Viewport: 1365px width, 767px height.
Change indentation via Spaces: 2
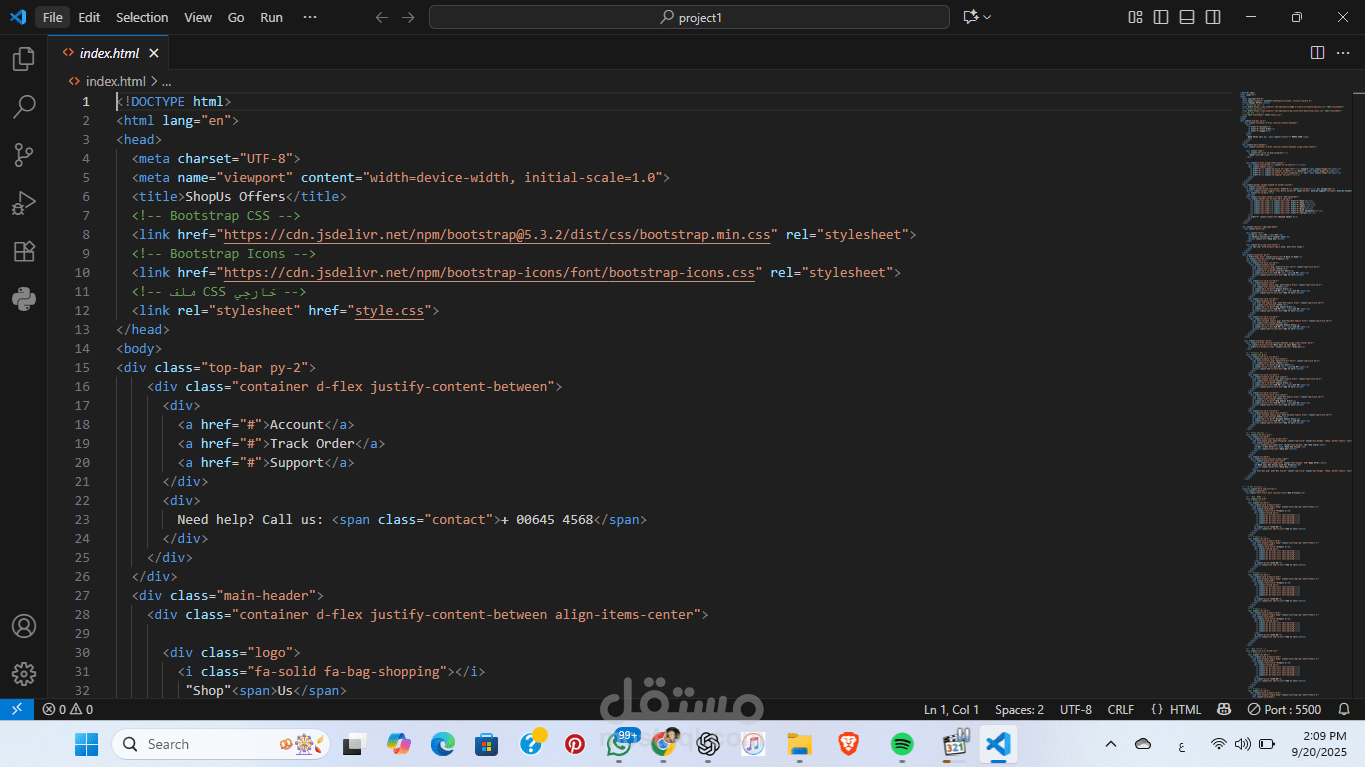pyautogui.click(x=1019, y=709)
